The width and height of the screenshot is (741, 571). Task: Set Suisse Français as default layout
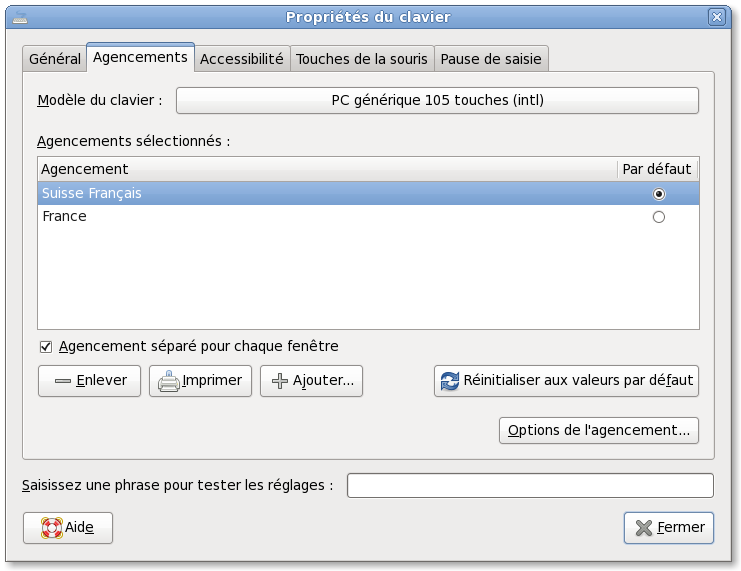tap(658, 194)
